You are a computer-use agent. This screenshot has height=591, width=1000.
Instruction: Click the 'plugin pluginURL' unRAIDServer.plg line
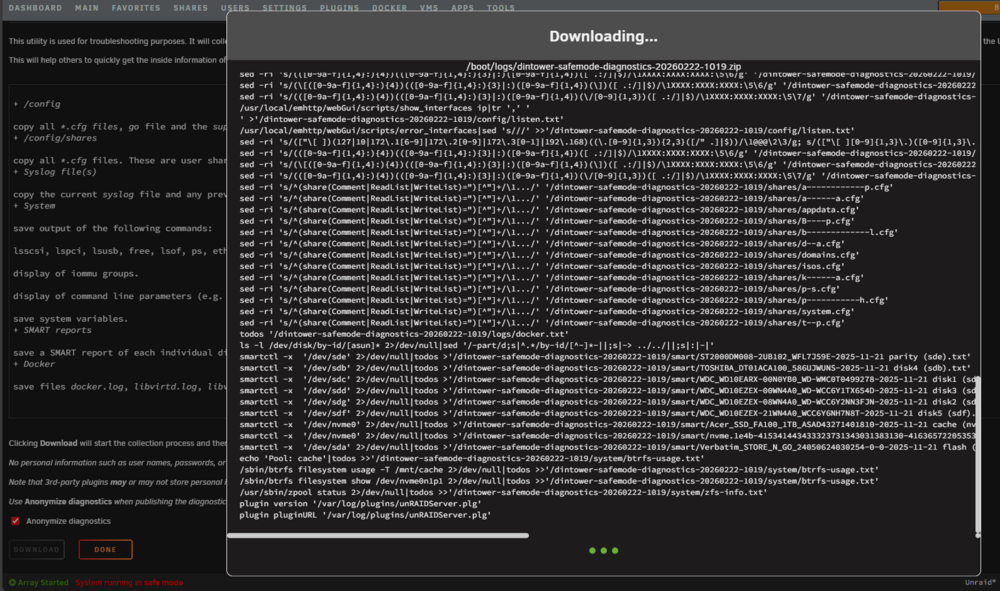365,514
